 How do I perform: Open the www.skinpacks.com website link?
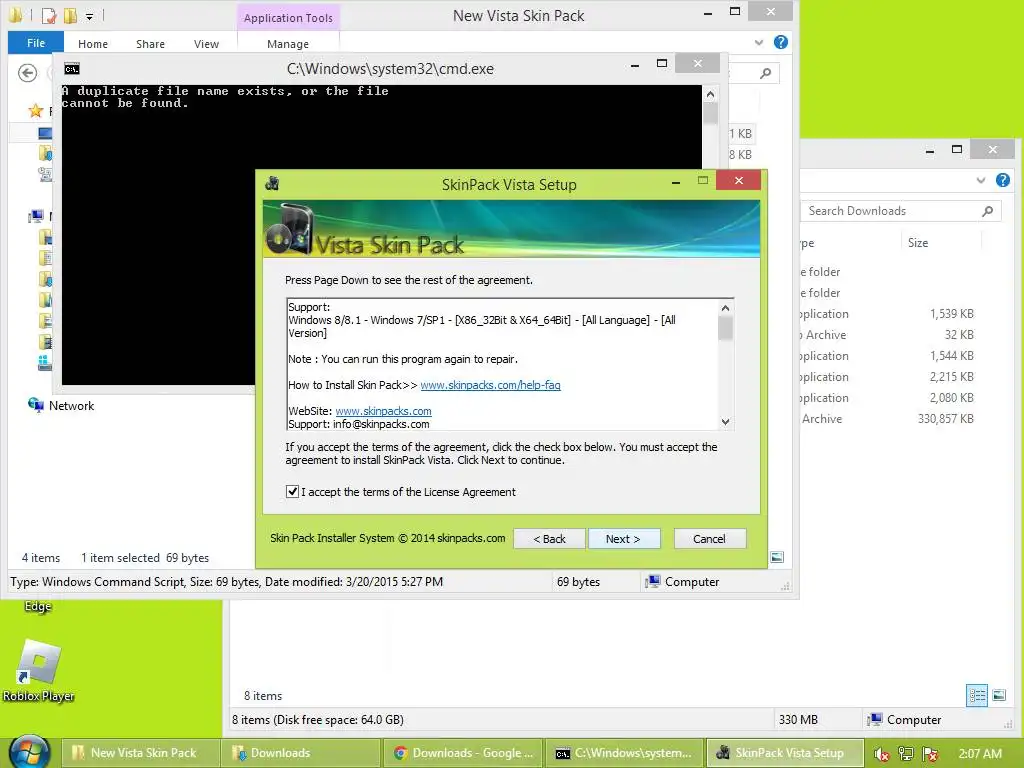coord(383,411)
